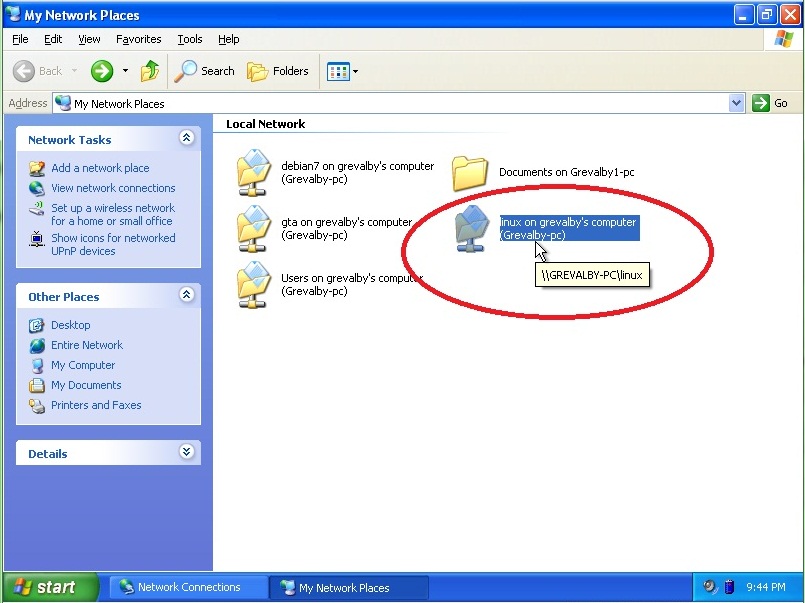Open Entire Network link

tap(87, 345)
